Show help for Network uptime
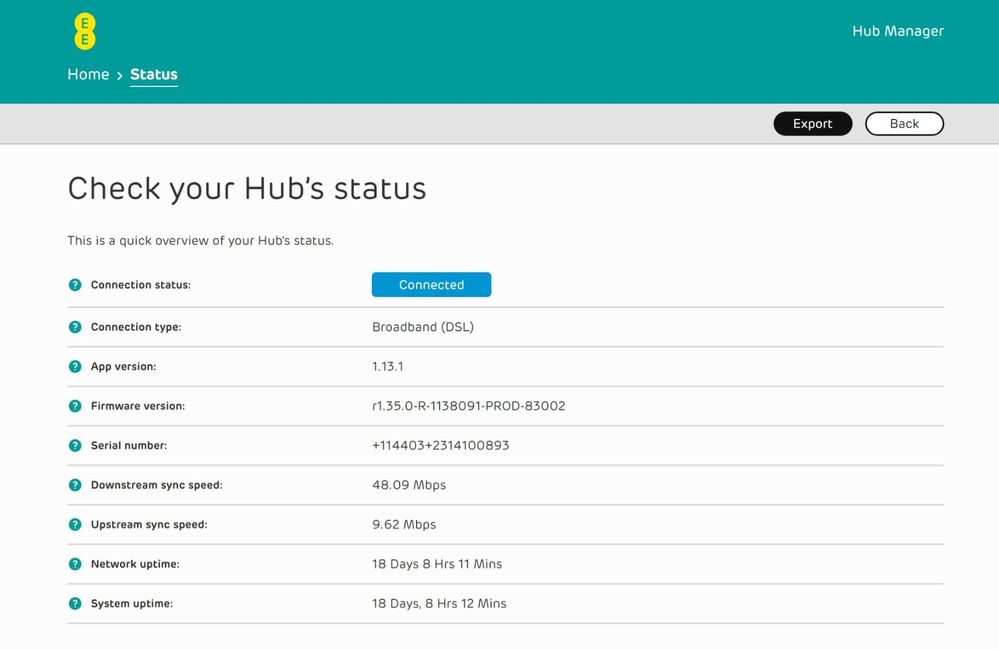 (75, 564)
